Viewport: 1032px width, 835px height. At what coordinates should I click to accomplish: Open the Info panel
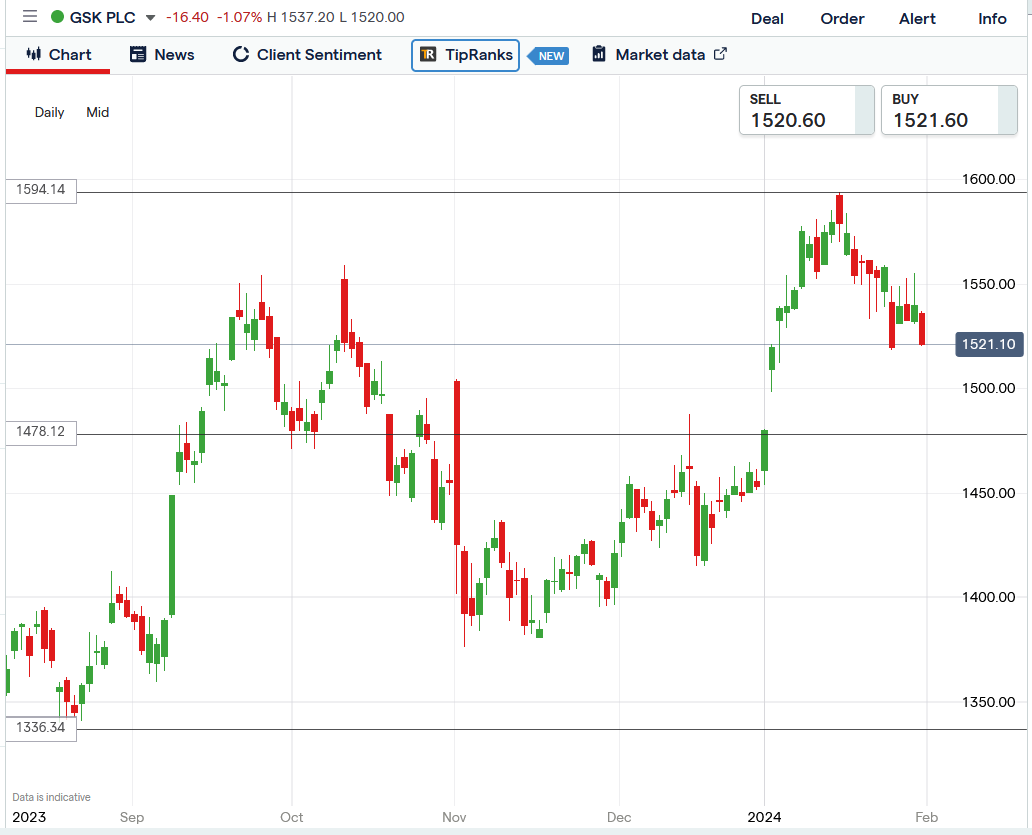click(992, 18)
